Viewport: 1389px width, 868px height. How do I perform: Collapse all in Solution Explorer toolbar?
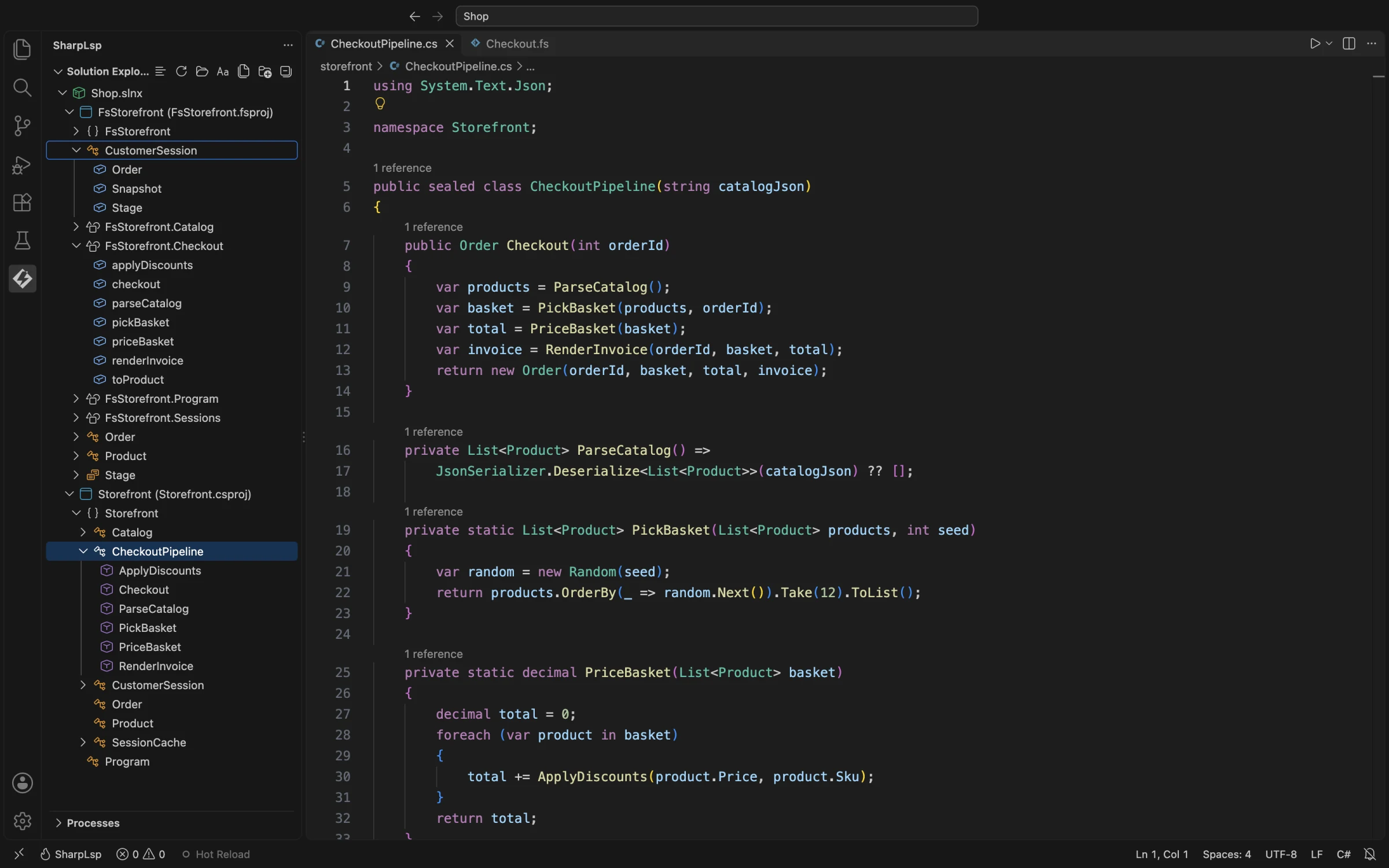click(x=286, y=71)
